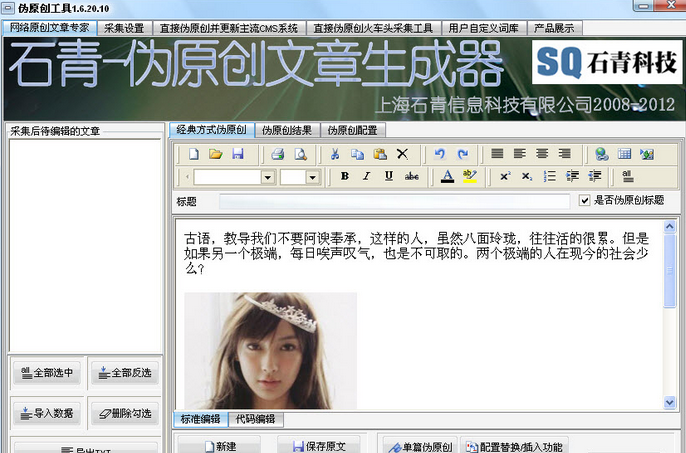Apply justify alignment icon
The width and height of the screenshot is (686, 453).
[x=497, y=154]
